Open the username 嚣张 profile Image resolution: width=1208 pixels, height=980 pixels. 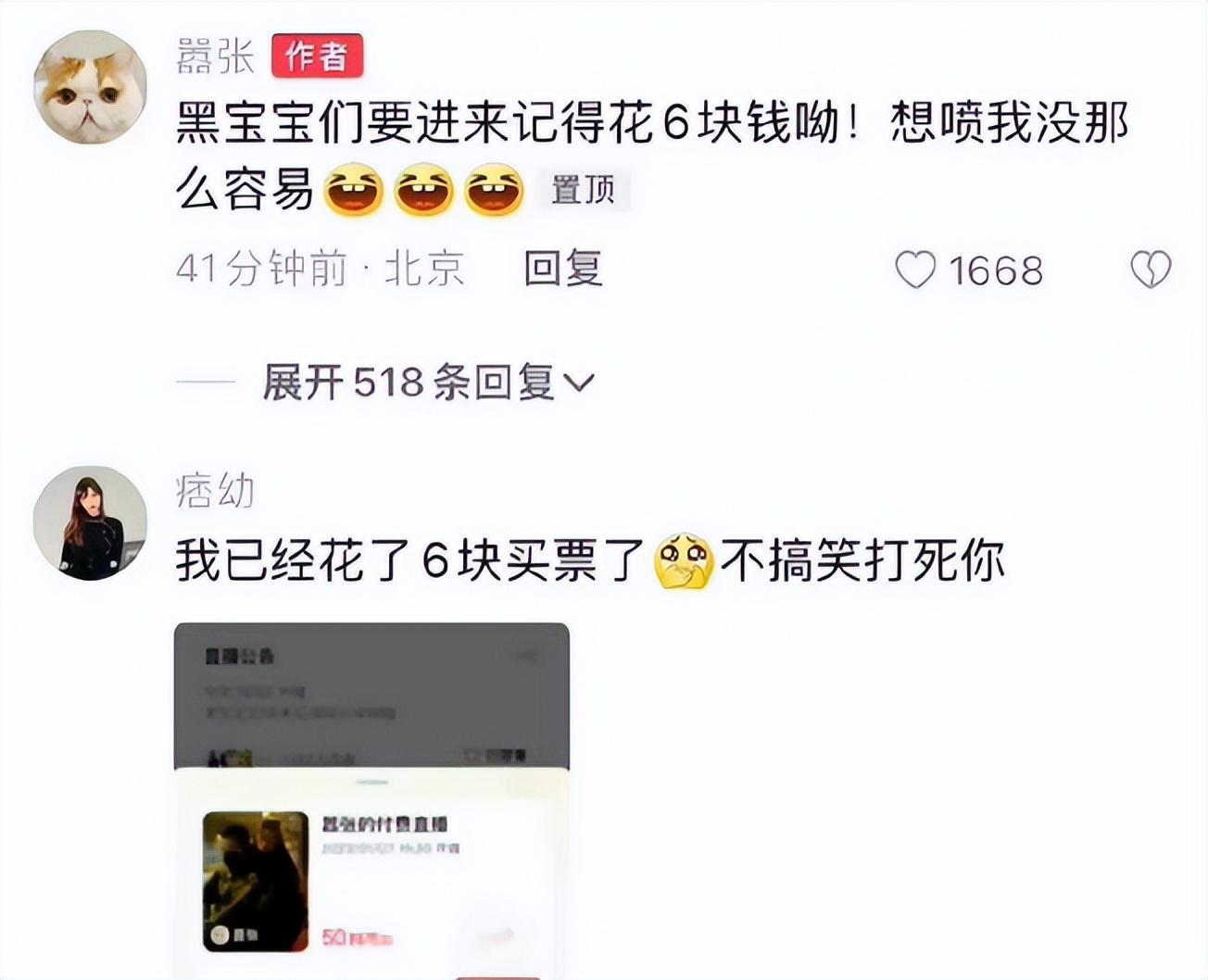coord(215,57)
